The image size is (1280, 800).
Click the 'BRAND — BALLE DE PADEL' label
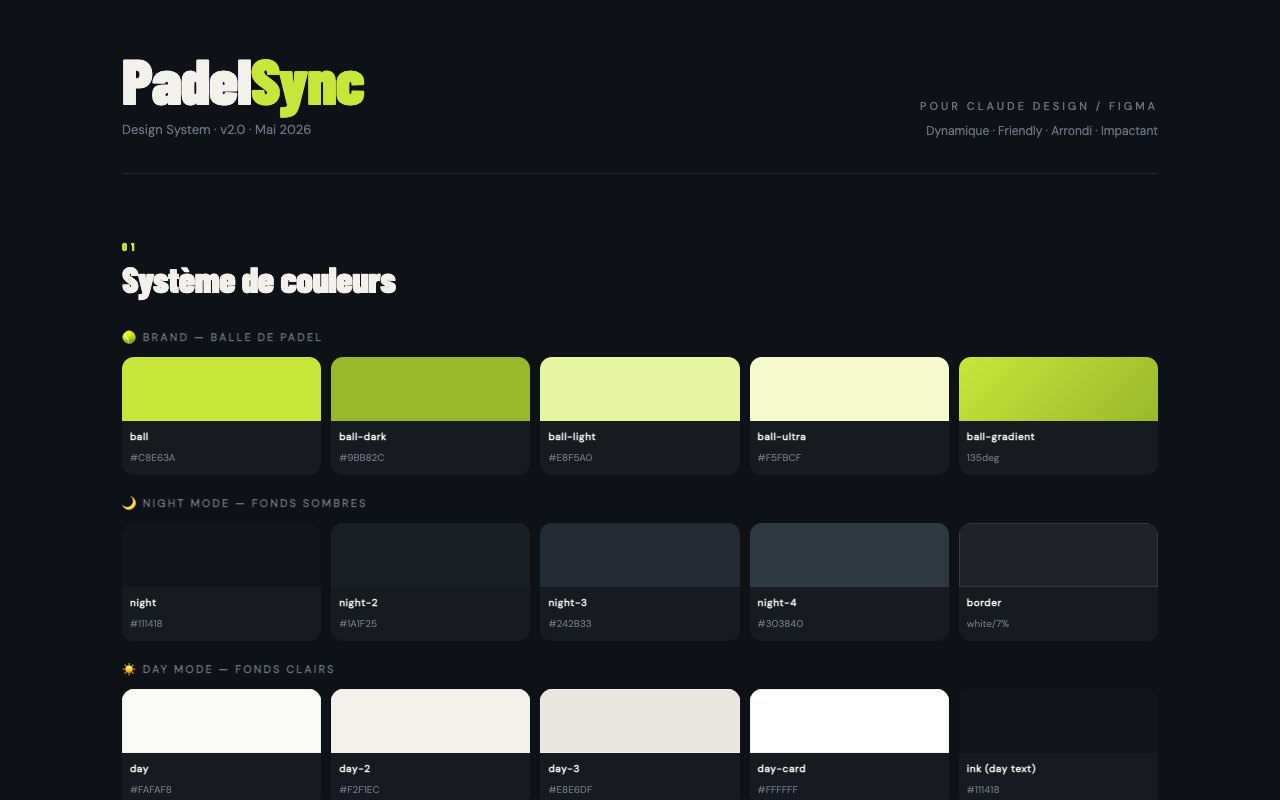pyautogui.click(x=232, y=337)
